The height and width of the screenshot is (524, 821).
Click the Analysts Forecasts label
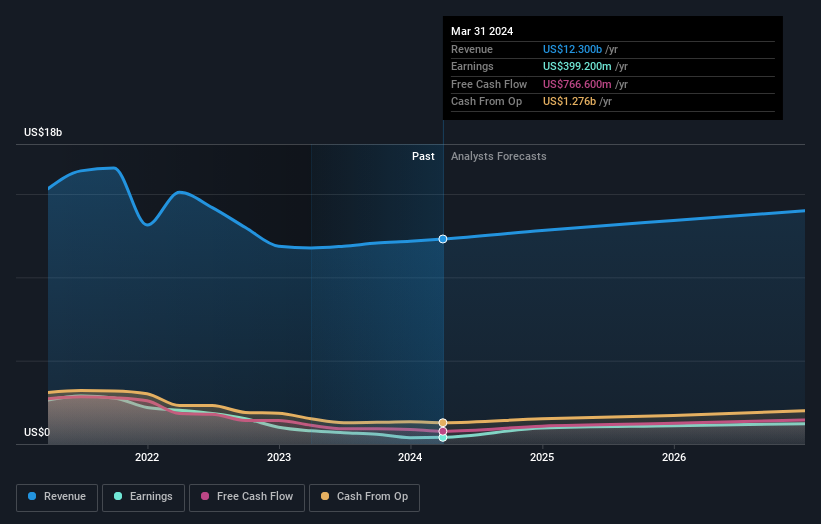[x=498, y=156]
